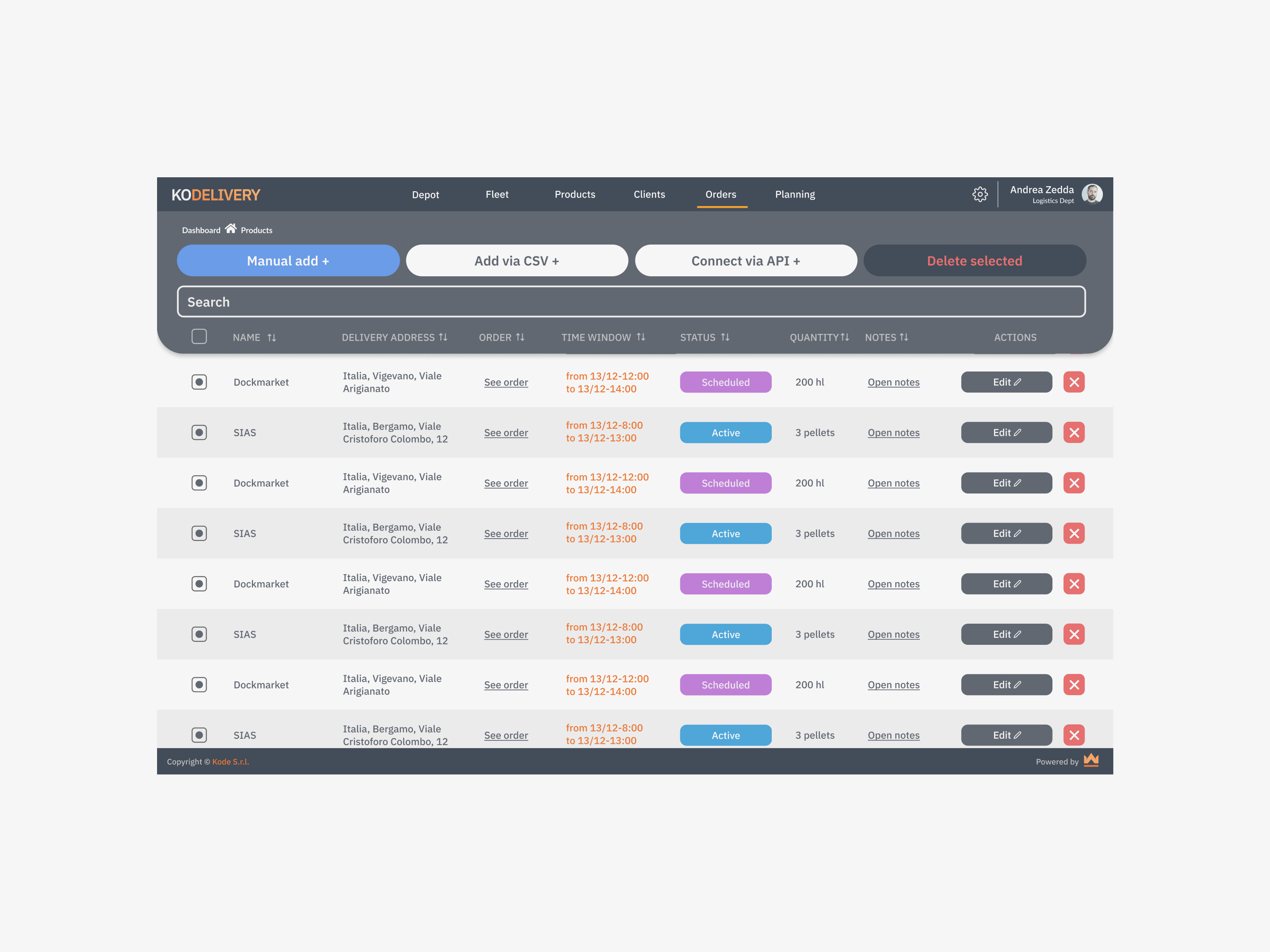Sort by TIME WINDOW column arrows
This screenshot has height=952, width=1270.
click(641, 337)
